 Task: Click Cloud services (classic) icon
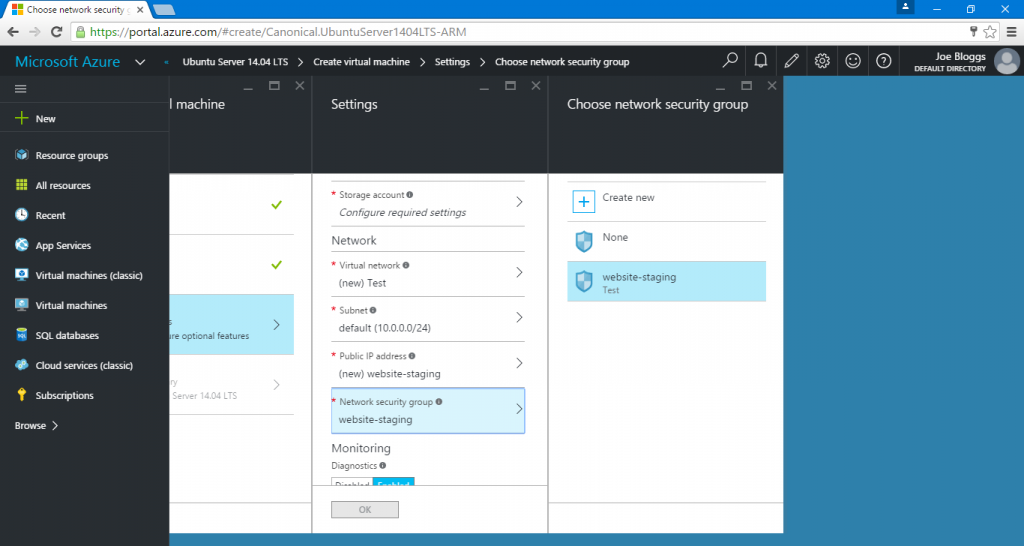22,365
